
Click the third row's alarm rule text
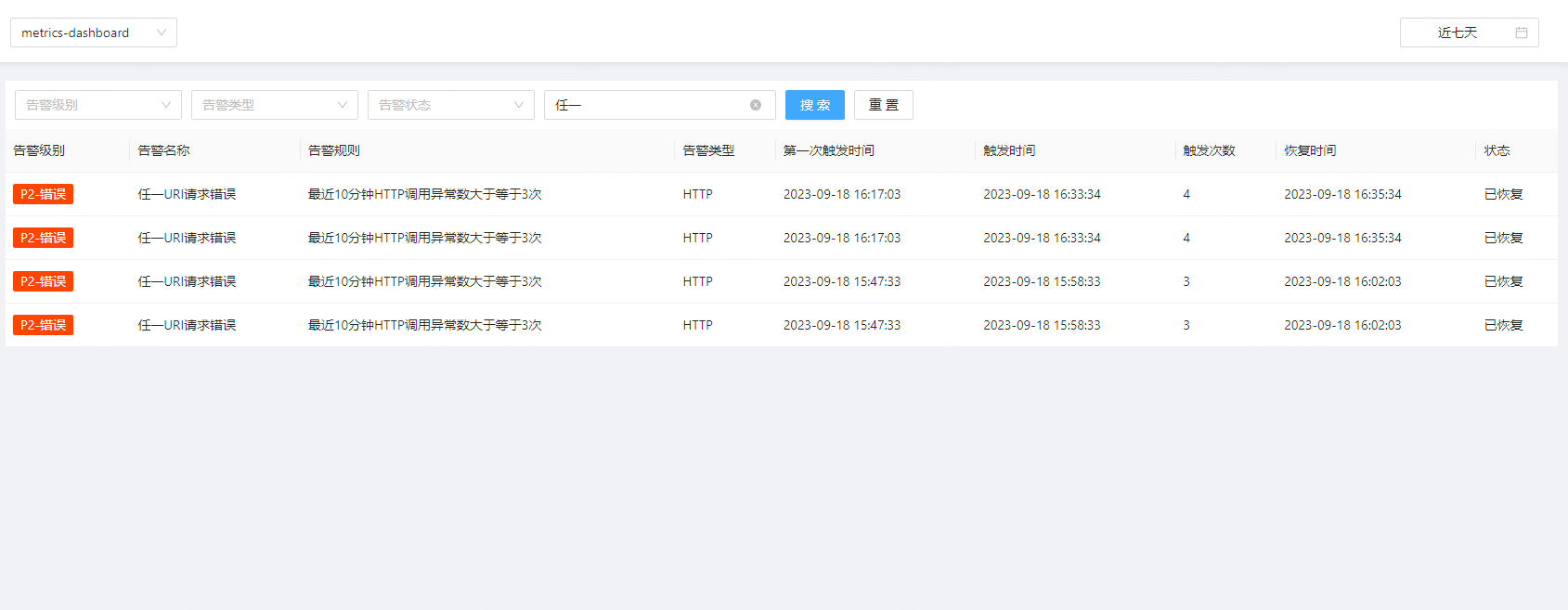coord(424,281)
